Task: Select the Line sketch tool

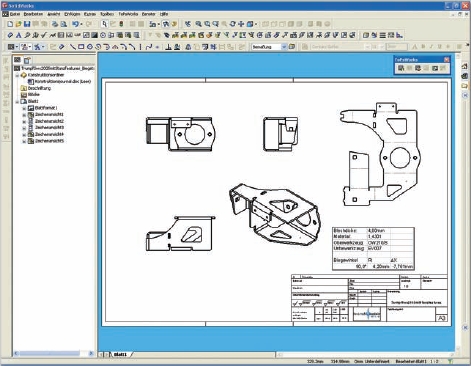Action: pyautogui.click(x=73, y=47)
